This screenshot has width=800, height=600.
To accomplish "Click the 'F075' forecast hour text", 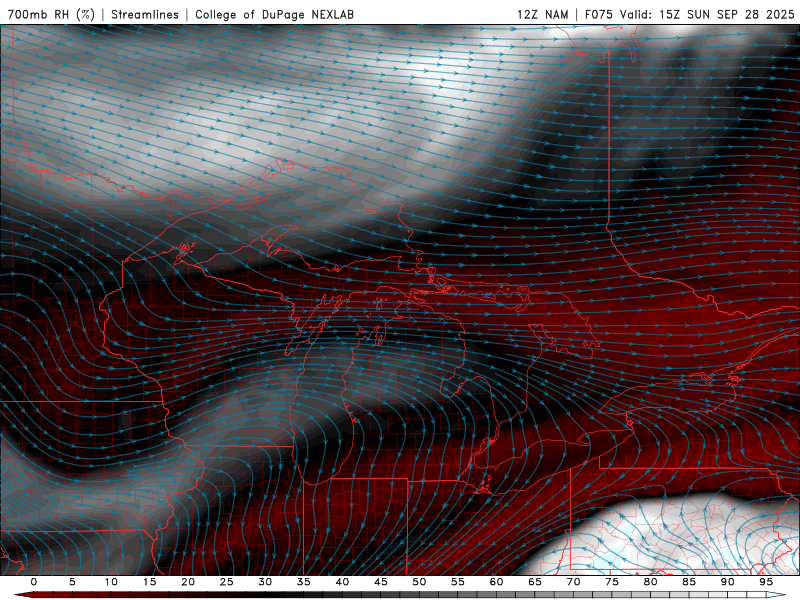I will pos(599,14).
